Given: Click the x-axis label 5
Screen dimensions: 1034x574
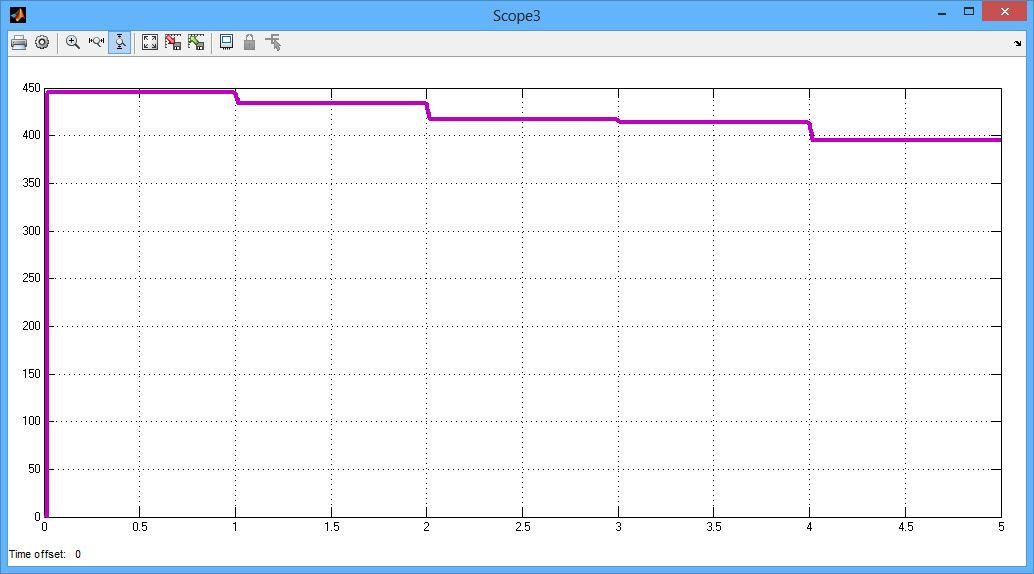Looking at the screenshot, I should tap(1001, 527).
